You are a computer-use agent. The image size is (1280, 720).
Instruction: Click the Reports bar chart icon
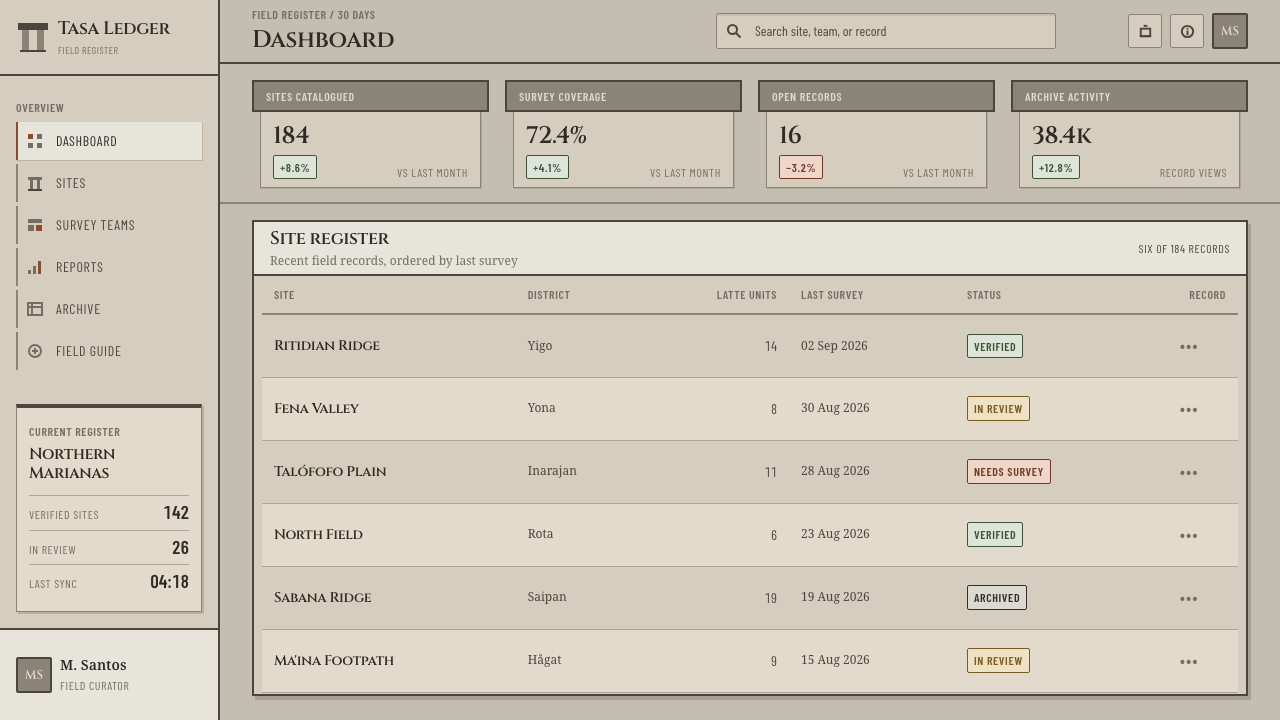[35, 267]
